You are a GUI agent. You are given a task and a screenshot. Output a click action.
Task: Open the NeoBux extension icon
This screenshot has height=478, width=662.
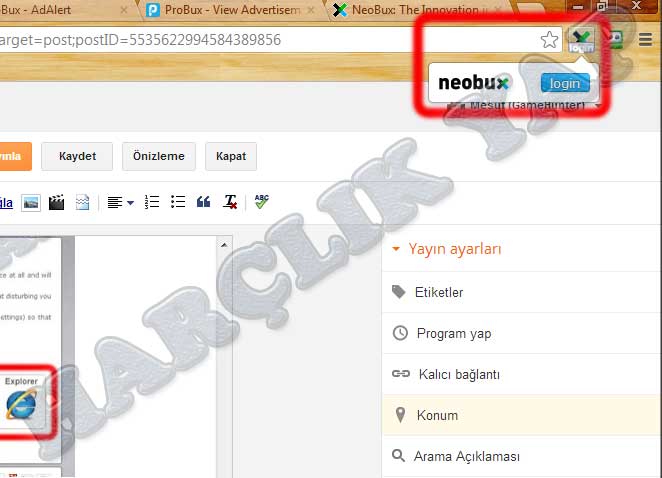581,40
